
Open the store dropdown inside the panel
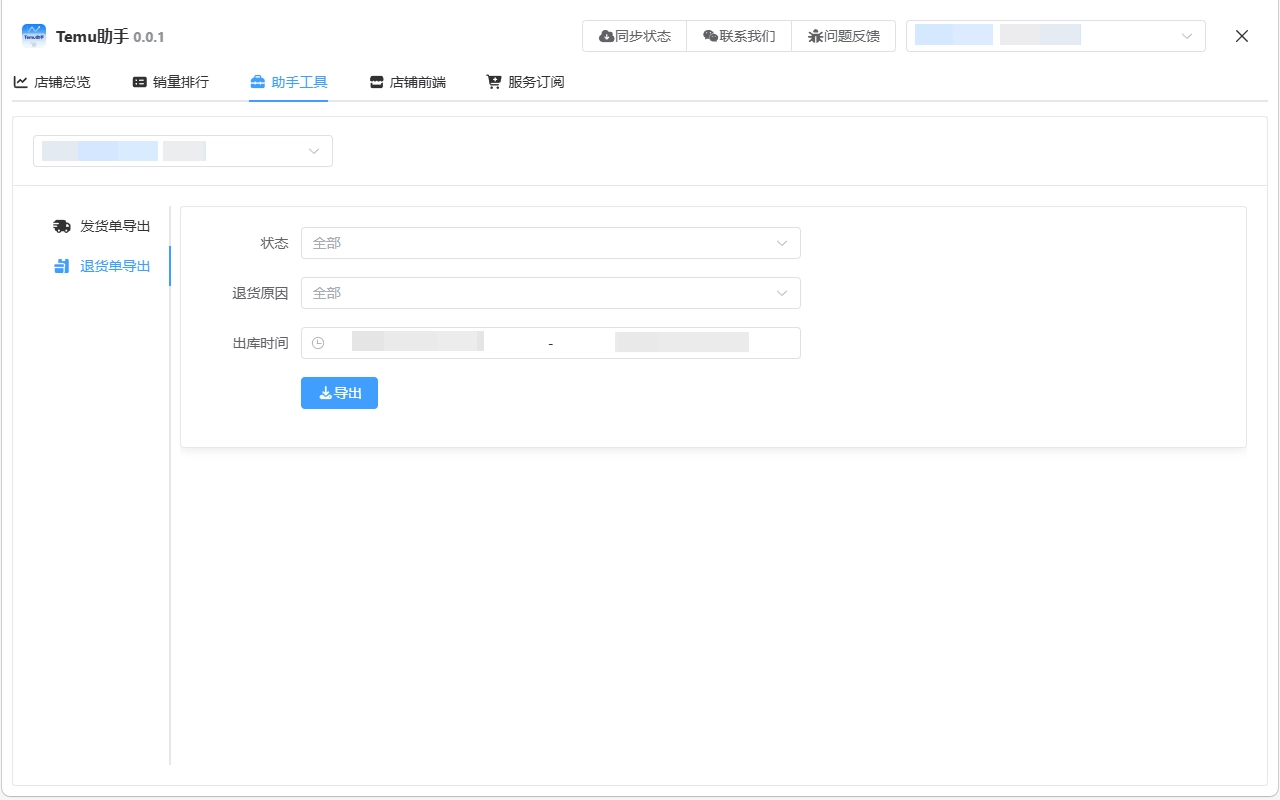[x=182, y=150]
